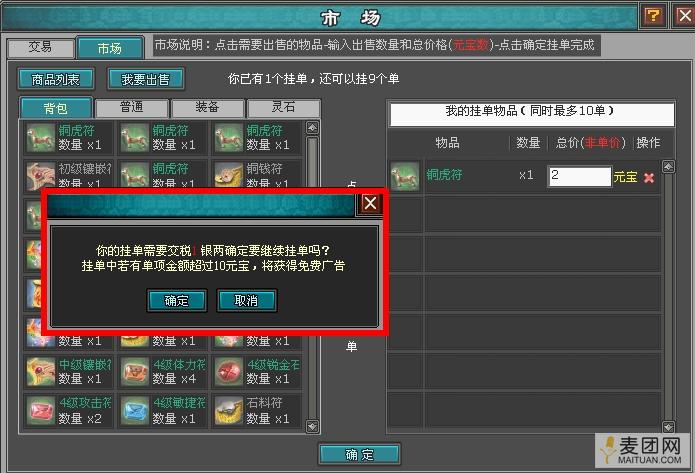
Task: Click the total price input field
Action: (x=578, y=176)
